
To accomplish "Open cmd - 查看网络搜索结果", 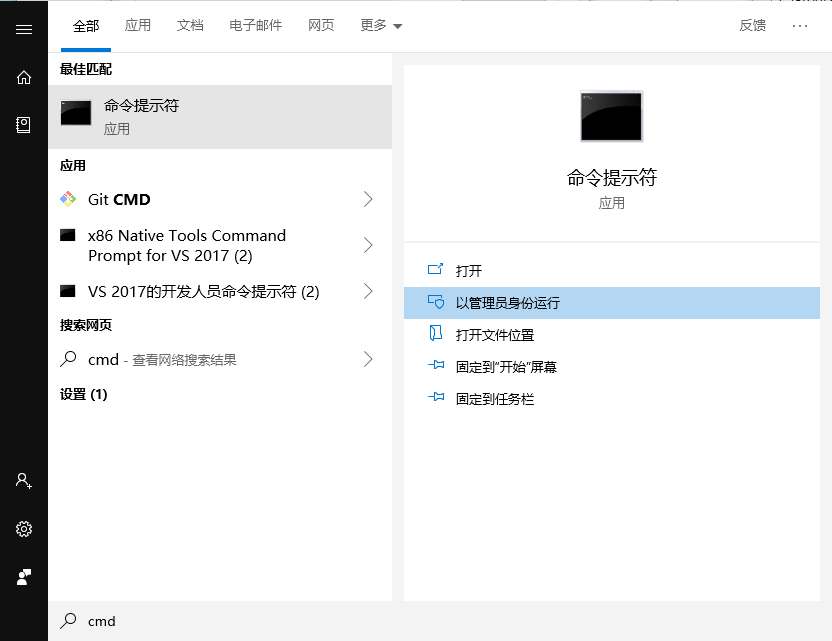I will click(220, 360).
